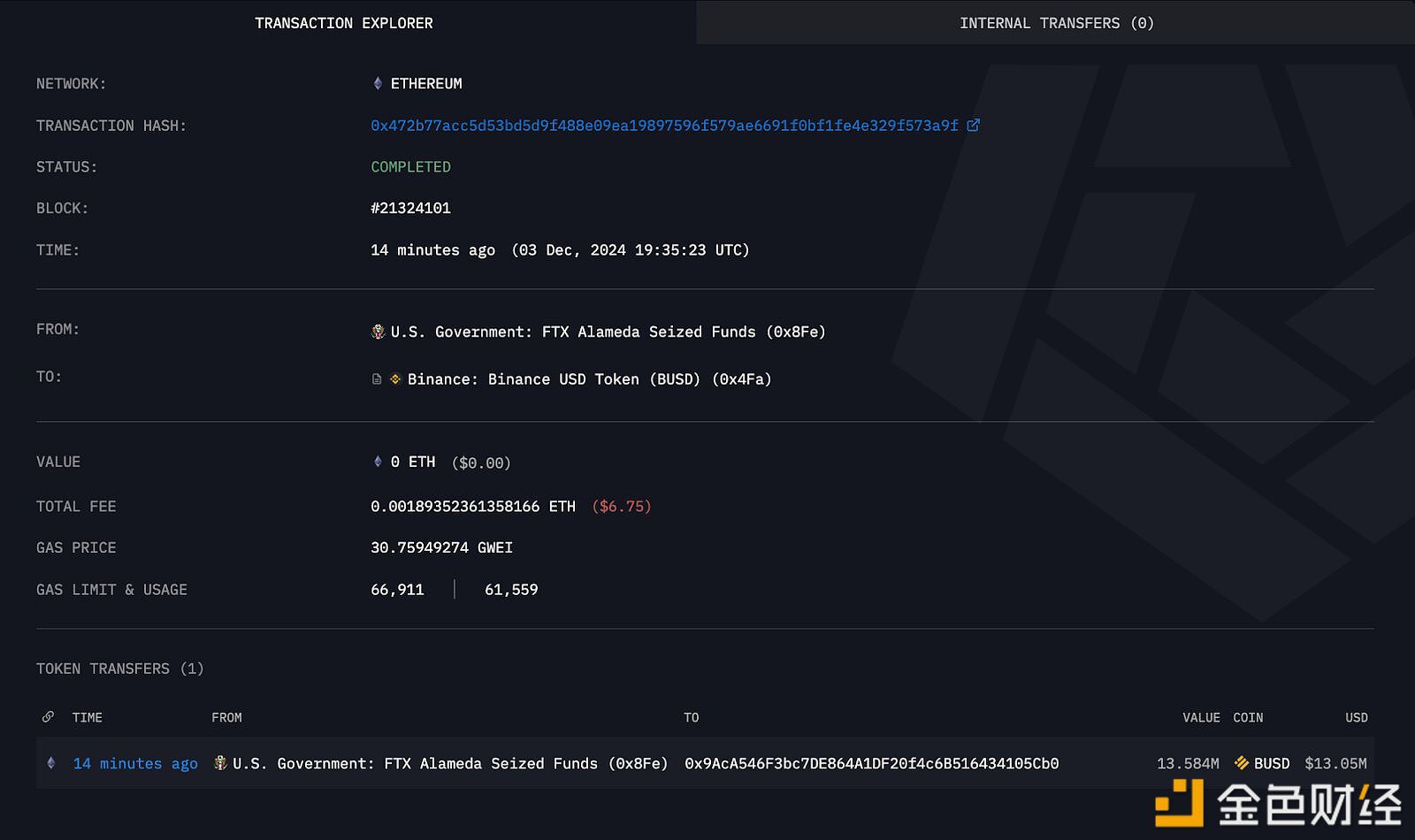1415x840 pixels.
Task: Open the FROM entity FTX Alameda Seized Funds
Action: point(608,332)
